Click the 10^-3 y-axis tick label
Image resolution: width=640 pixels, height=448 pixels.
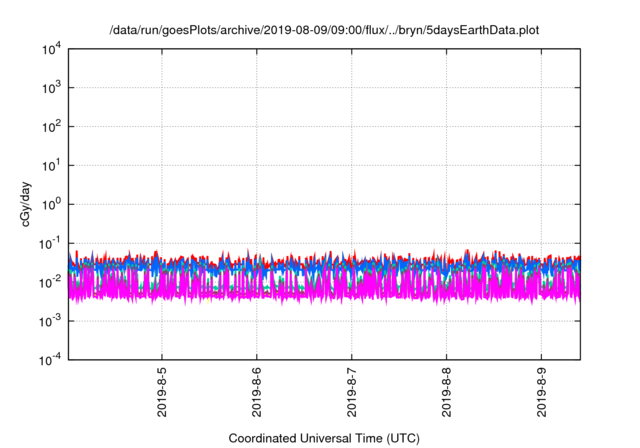click(50, 321)
